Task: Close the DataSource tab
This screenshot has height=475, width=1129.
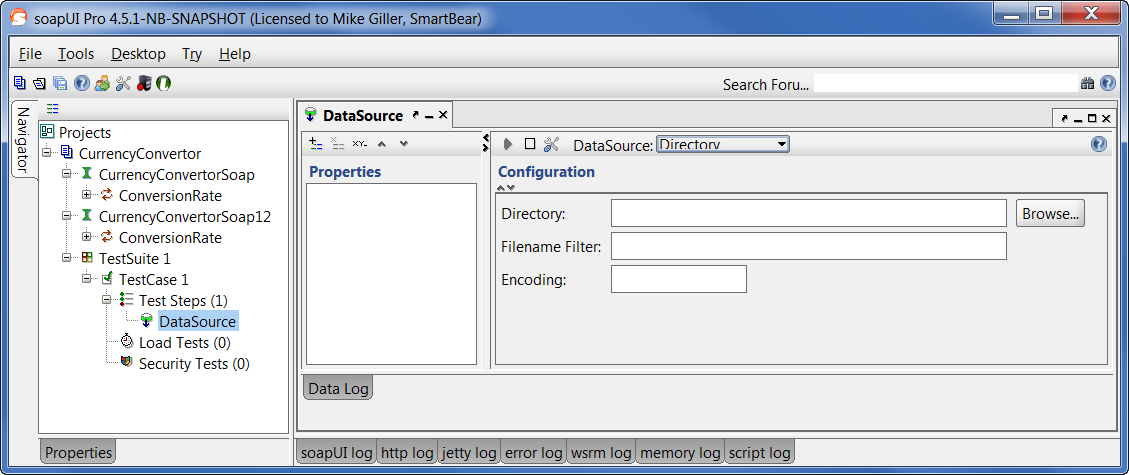Action: (x=443, y=115)
